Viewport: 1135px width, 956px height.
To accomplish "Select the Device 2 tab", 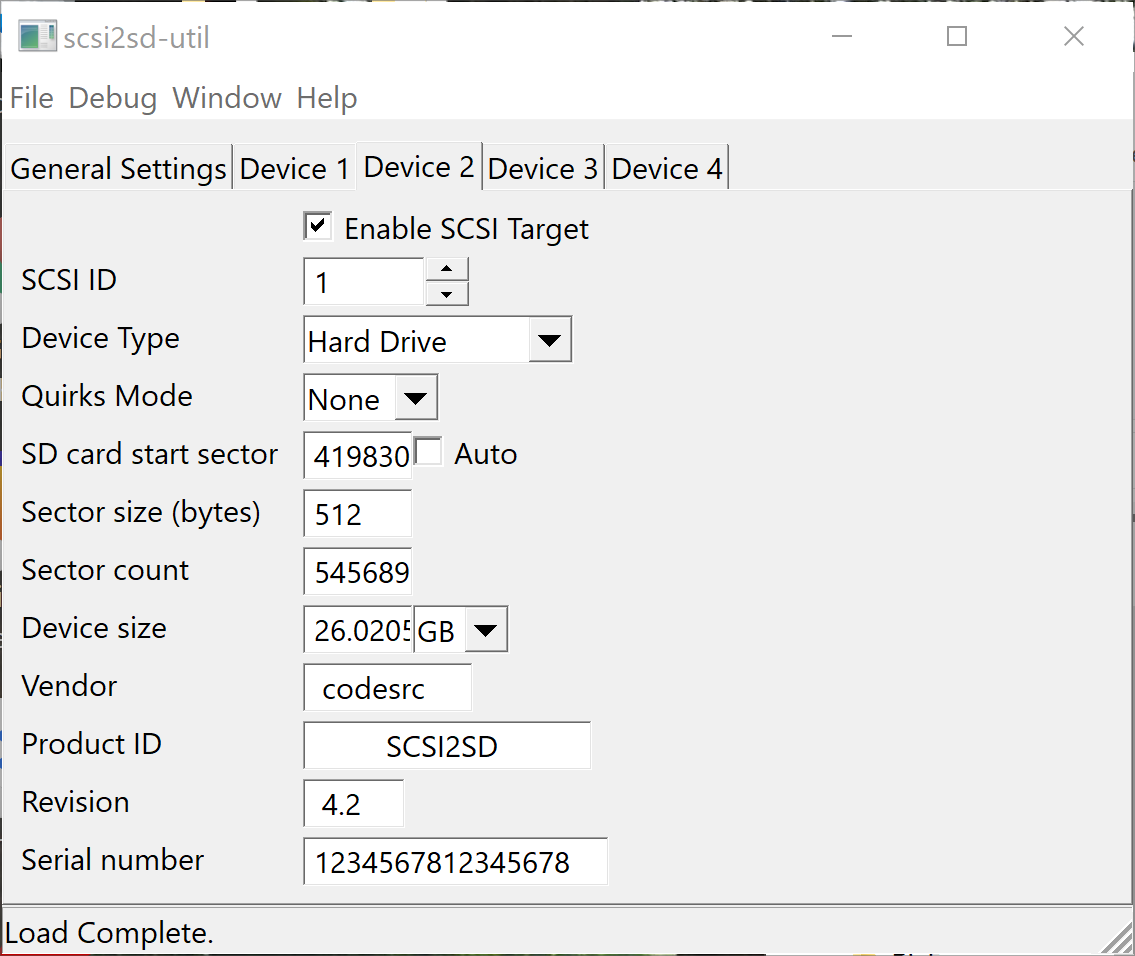I will [419, 166].
